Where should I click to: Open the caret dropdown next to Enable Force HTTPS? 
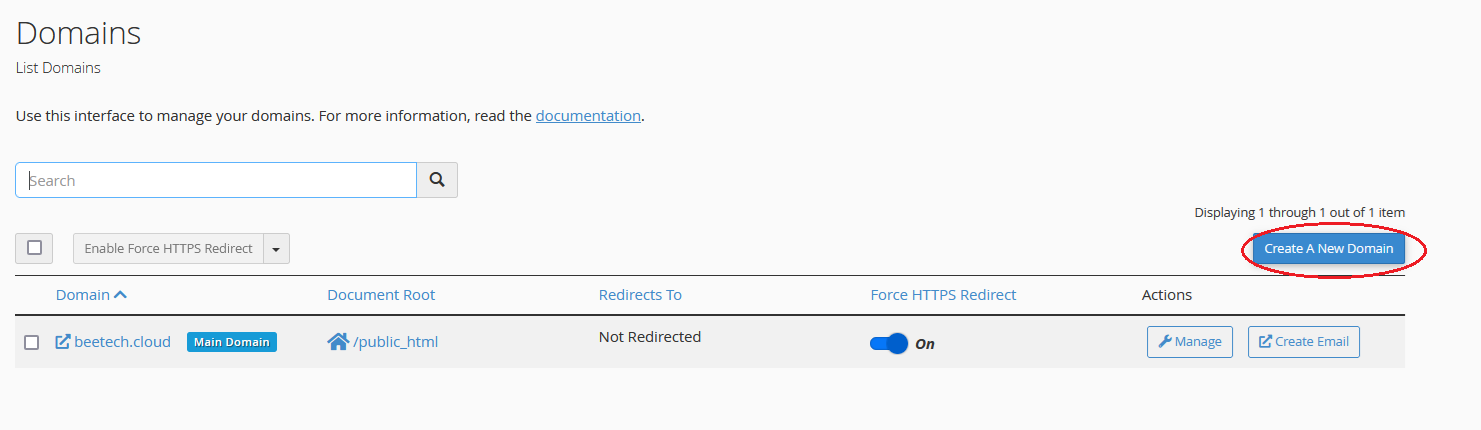tap(276, 249)
